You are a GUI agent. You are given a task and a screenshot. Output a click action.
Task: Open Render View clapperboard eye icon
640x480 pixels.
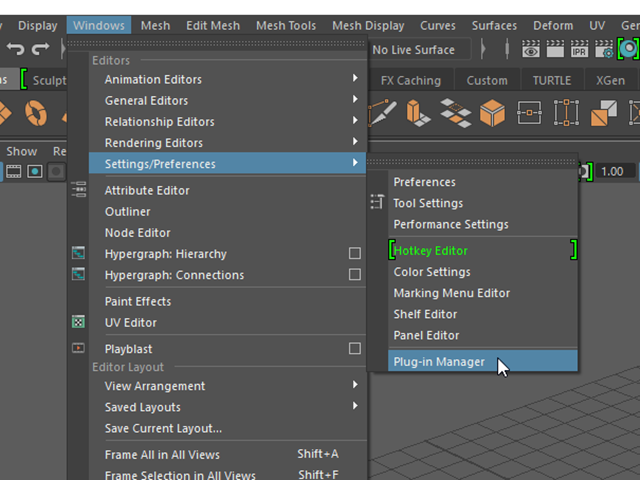pos(531,49)
